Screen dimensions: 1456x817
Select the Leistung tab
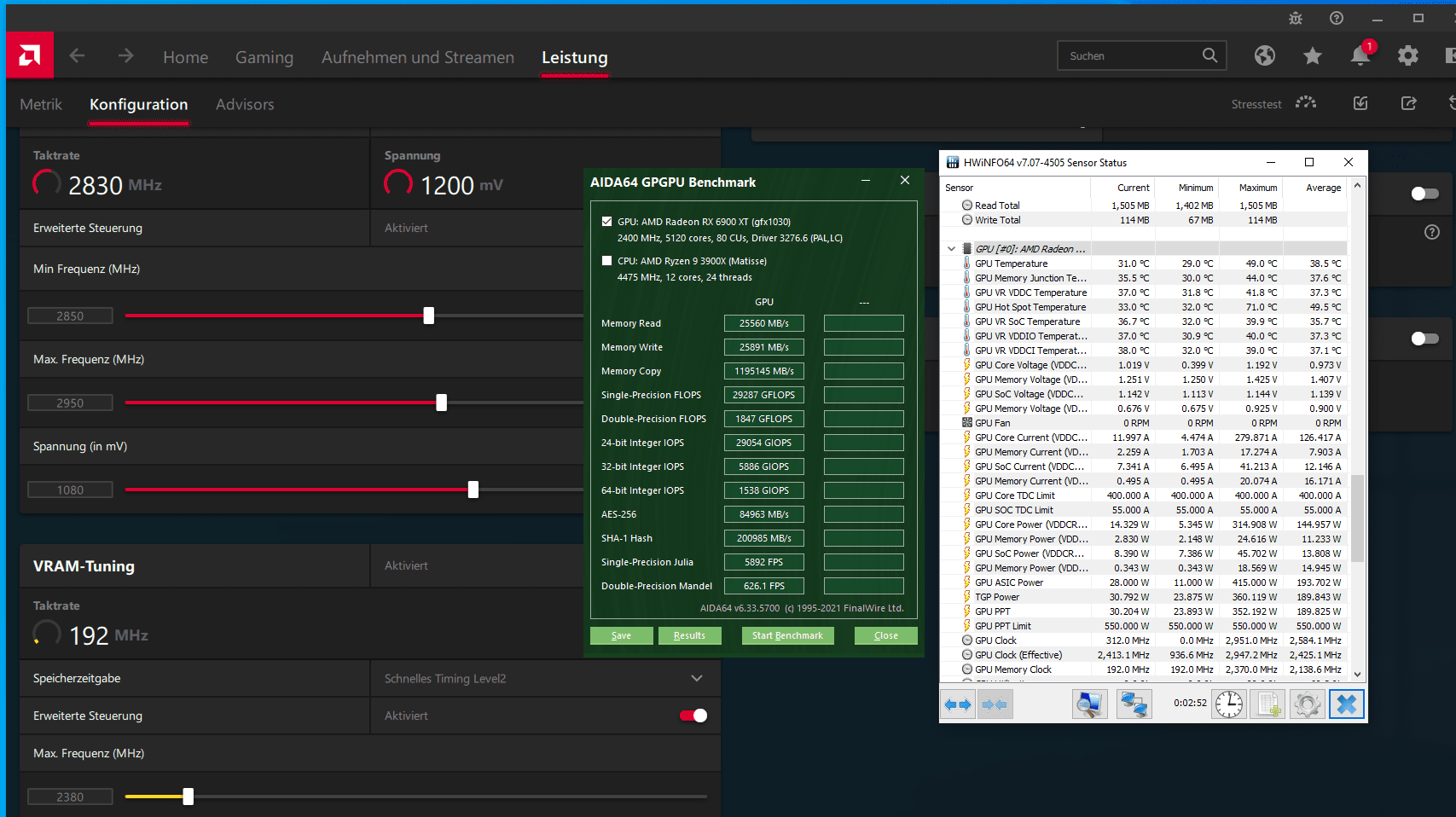tap(575, 57)
